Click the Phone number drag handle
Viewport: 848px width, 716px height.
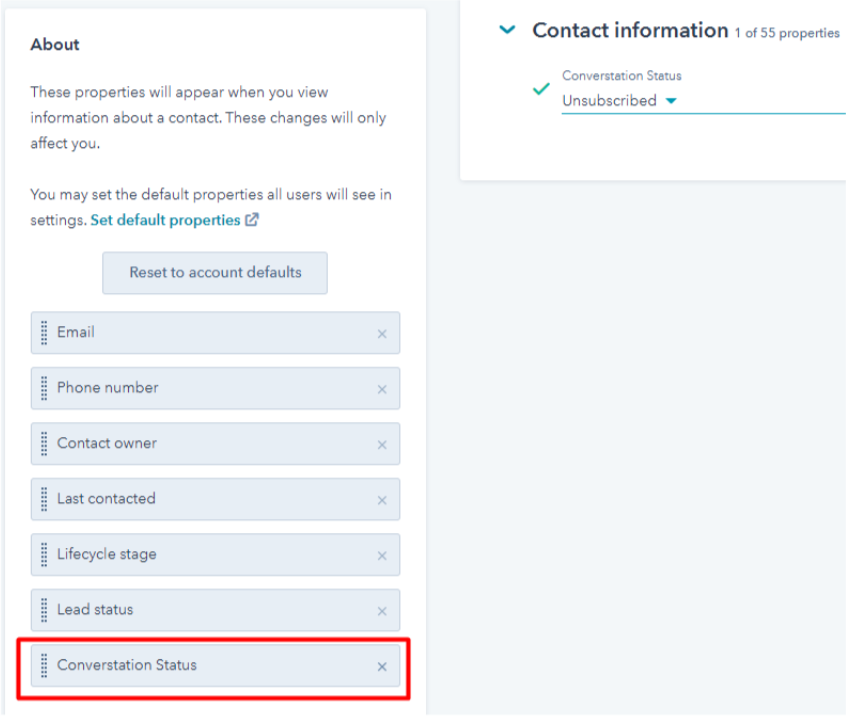[x=44, y=388]
